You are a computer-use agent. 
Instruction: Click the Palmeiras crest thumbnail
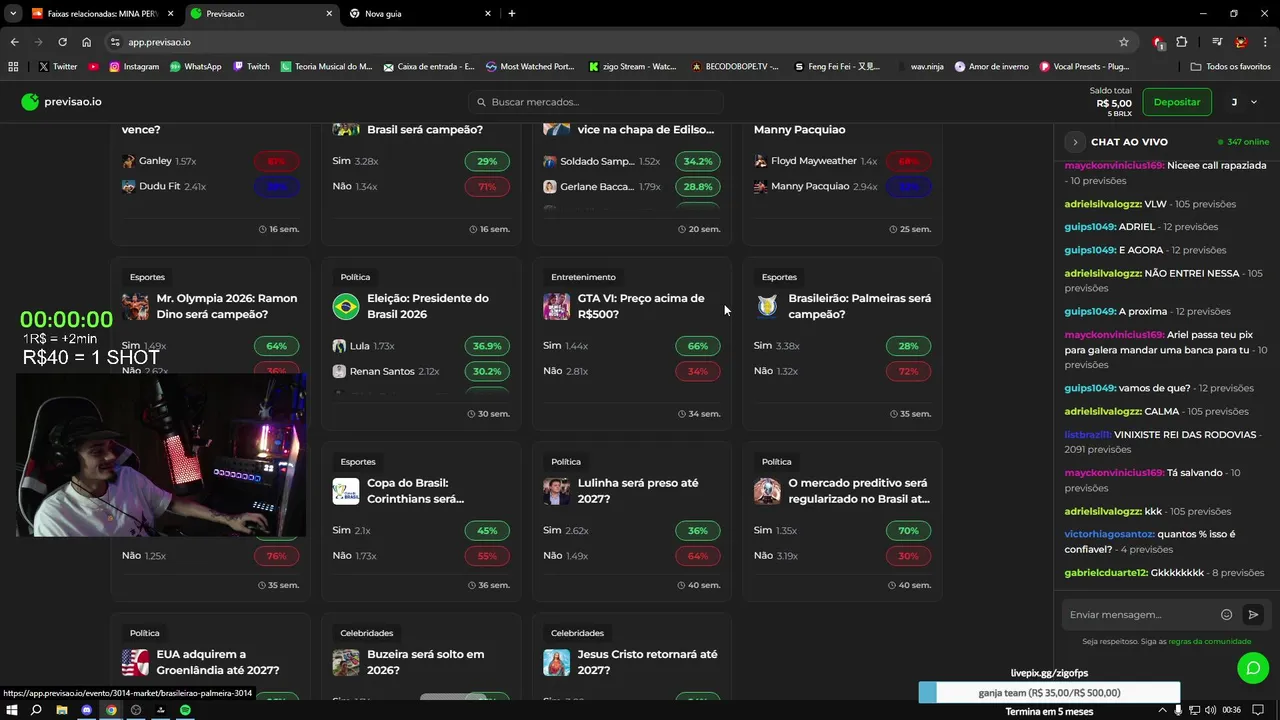click(767, 306)
